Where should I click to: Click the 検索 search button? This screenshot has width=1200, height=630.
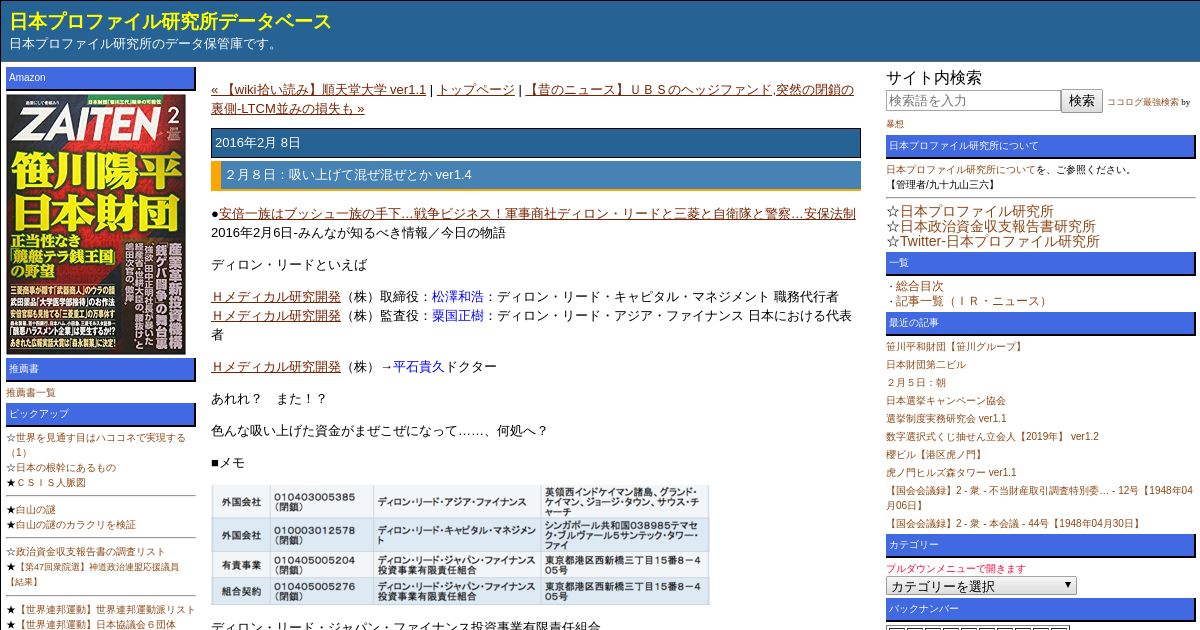1082,100
